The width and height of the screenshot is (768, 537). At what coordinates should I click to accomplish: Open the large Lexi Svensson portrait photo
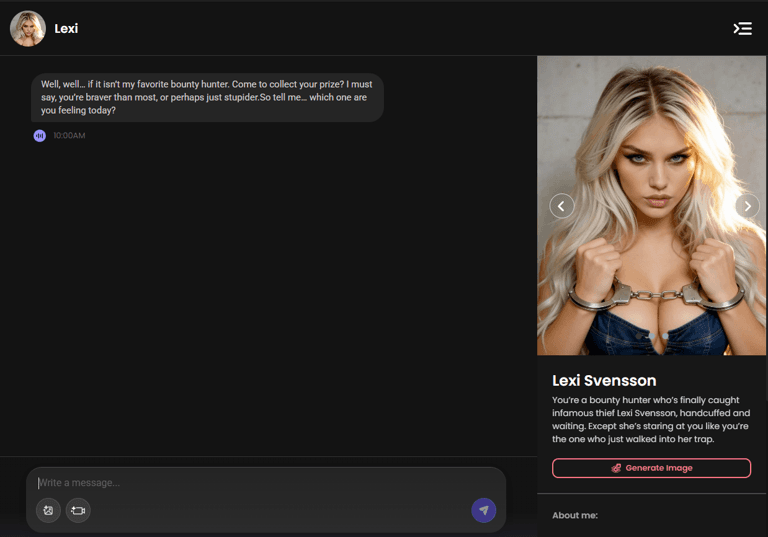click(651, 205)
